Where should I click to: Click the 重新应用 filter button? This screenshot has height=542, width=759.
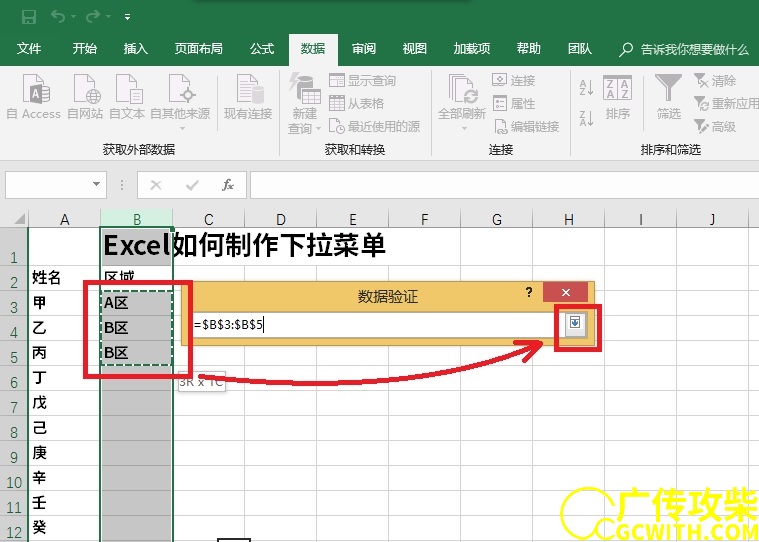click(726, 103)
